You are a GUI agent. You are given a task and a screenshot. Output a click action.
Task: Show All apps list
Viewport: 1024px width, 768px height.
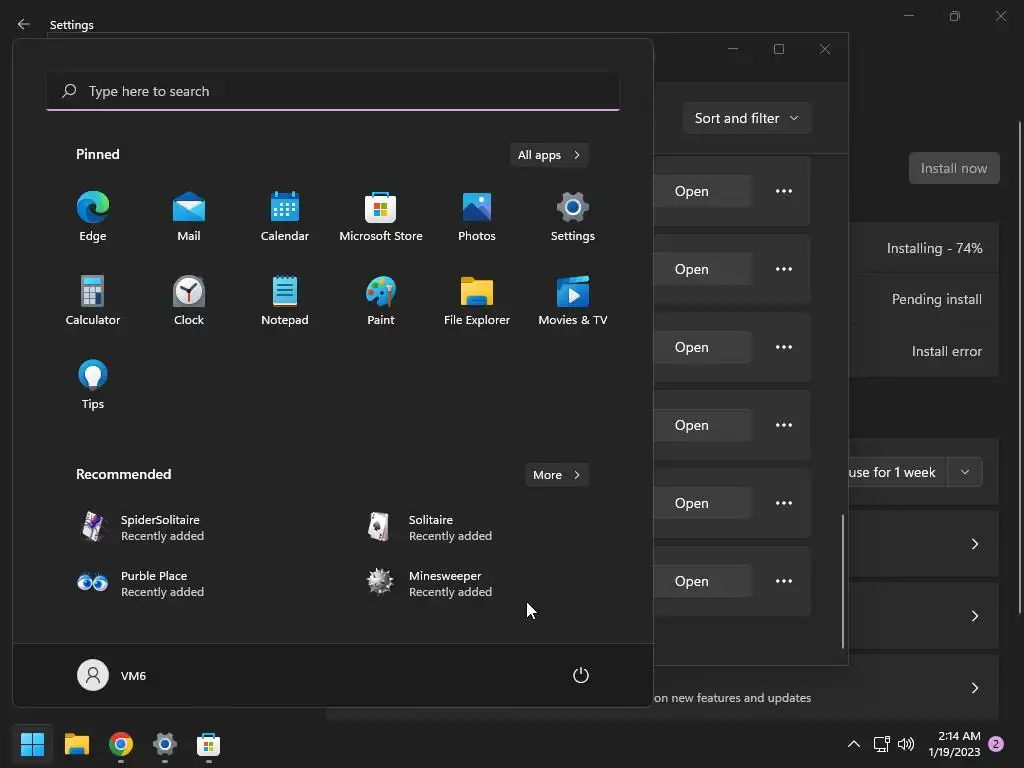point(549,155)
